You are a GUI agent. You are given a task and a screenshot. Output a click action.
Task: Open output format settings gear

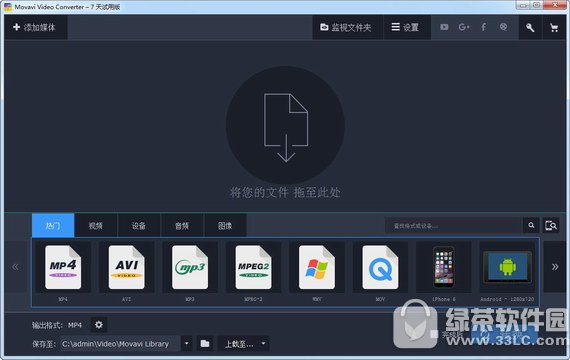click(99, 325)
